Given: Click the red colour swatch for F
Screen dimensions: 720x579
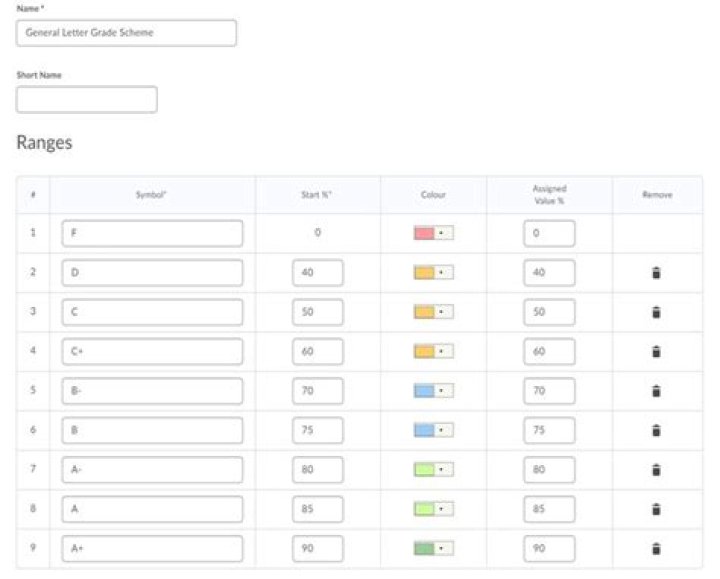Looking at the screenshot, I should tap(424, 233).
